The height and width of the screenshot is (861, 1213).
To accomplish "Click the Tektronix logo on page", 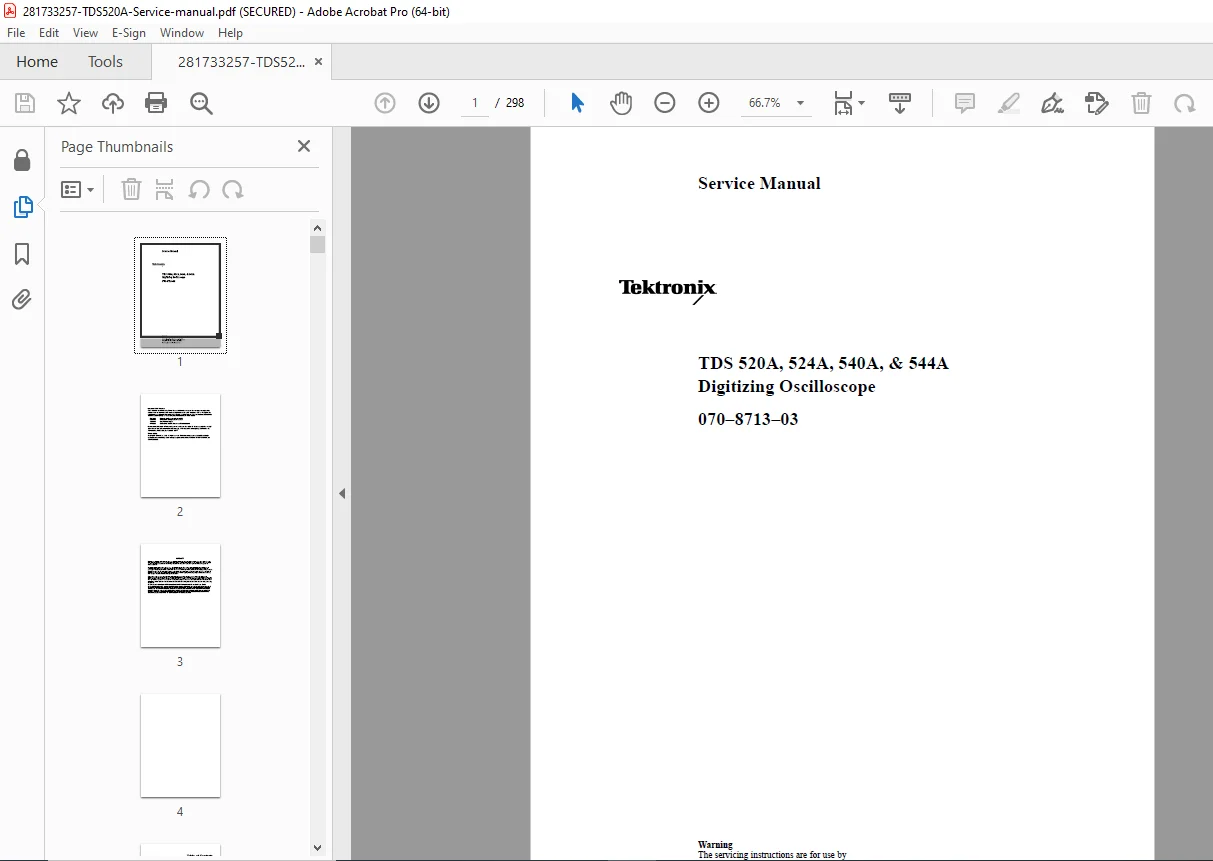I will point(668,290).
